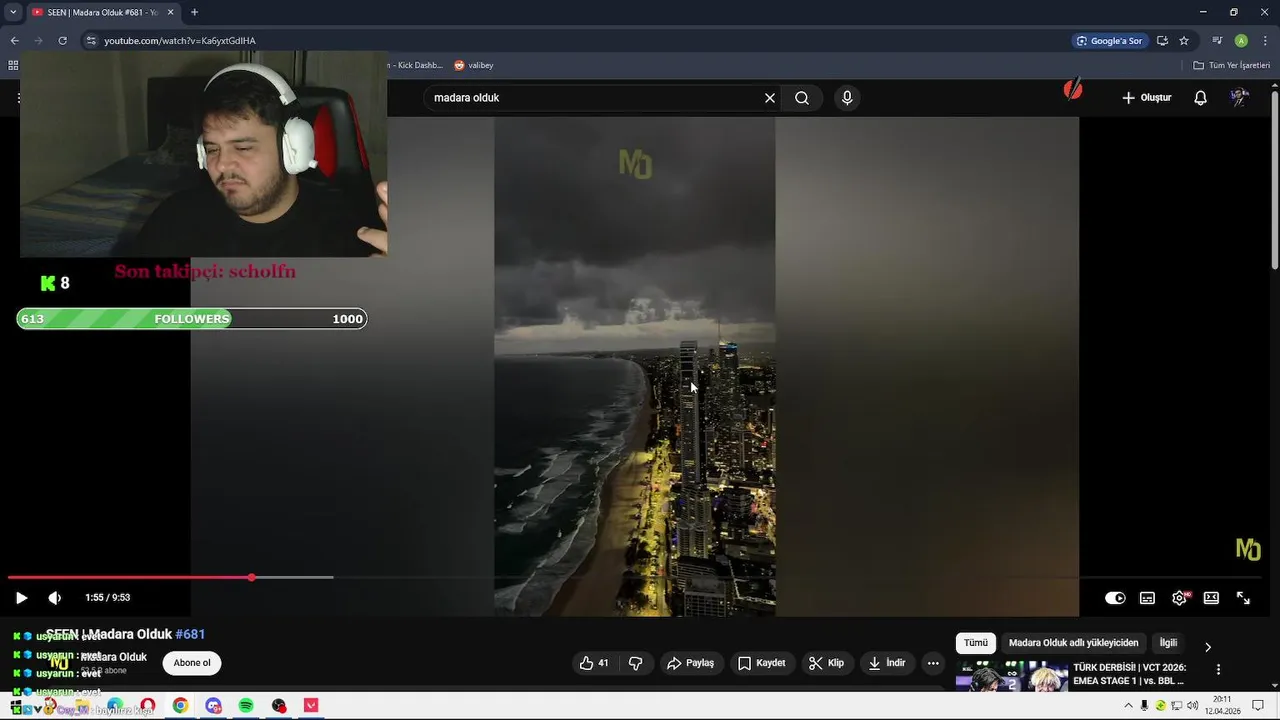Open the Tüm Yer İşaretleri bookmarks folder
The height and width of the screenshot is (720, 1280).
pyautogui.click(x=1231, y=65)
